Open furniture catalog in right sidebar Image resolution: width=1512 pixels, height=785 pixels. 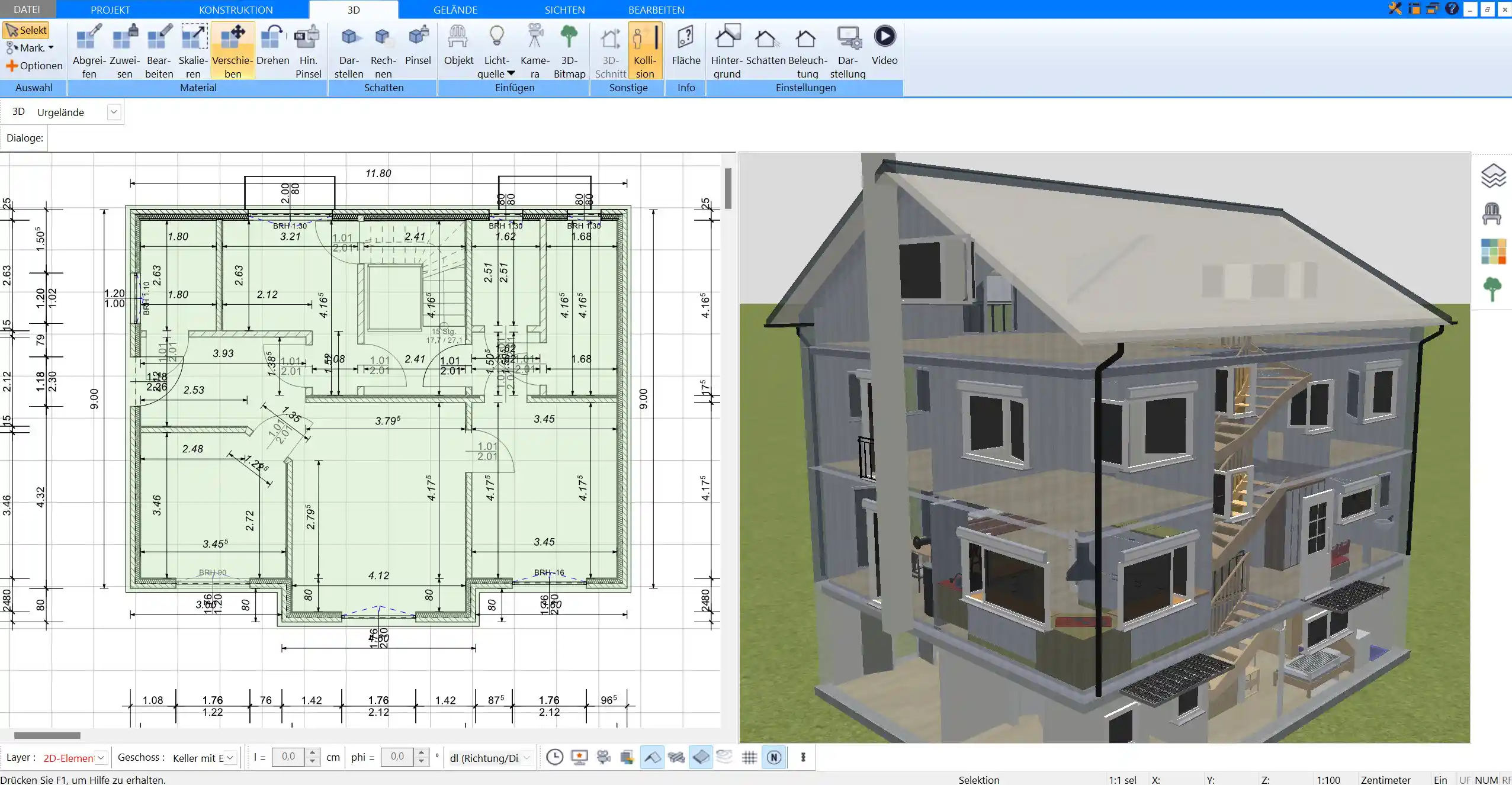(x=1492, y=214)
